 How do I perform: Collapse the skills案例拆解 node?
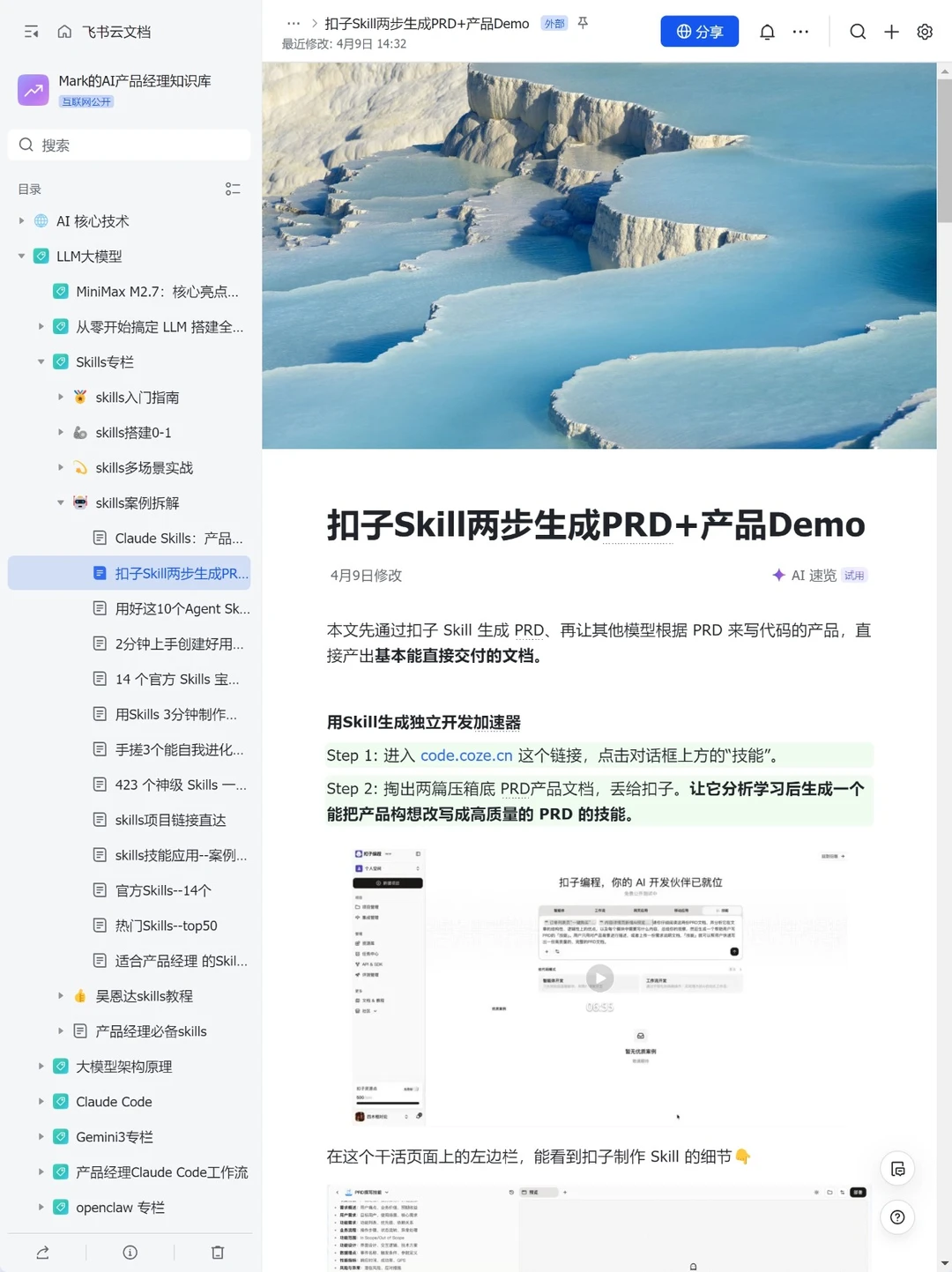point(61,502)
